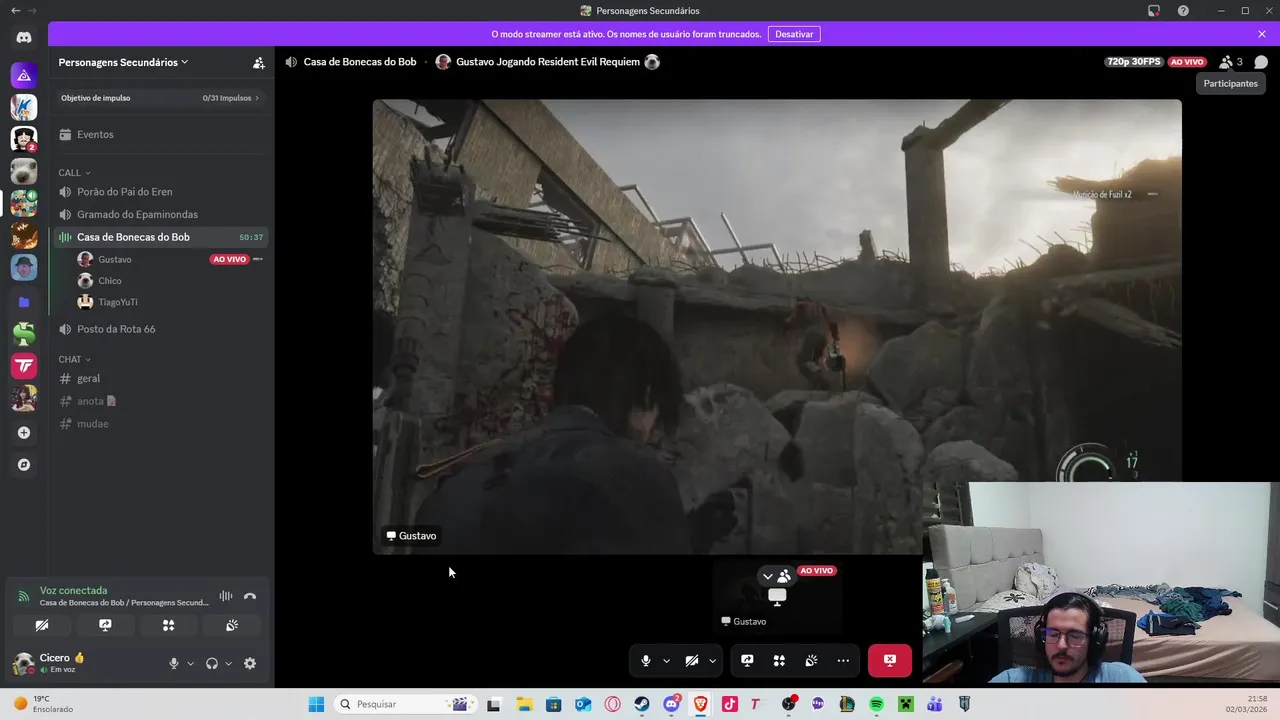Join Gramado do Epaminondas voice channel
Screen dimensions: 1280x720
pos(160,214)
